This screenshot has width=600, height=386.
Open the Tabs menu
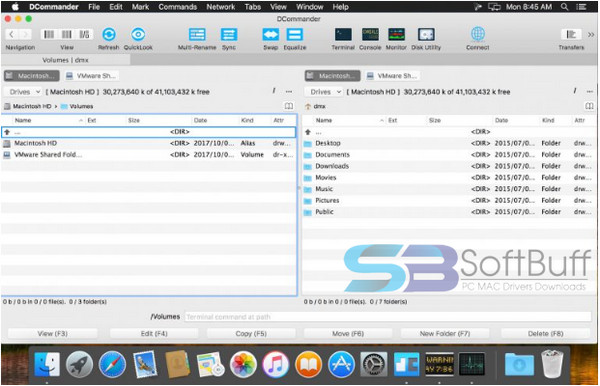pos(253,7)
